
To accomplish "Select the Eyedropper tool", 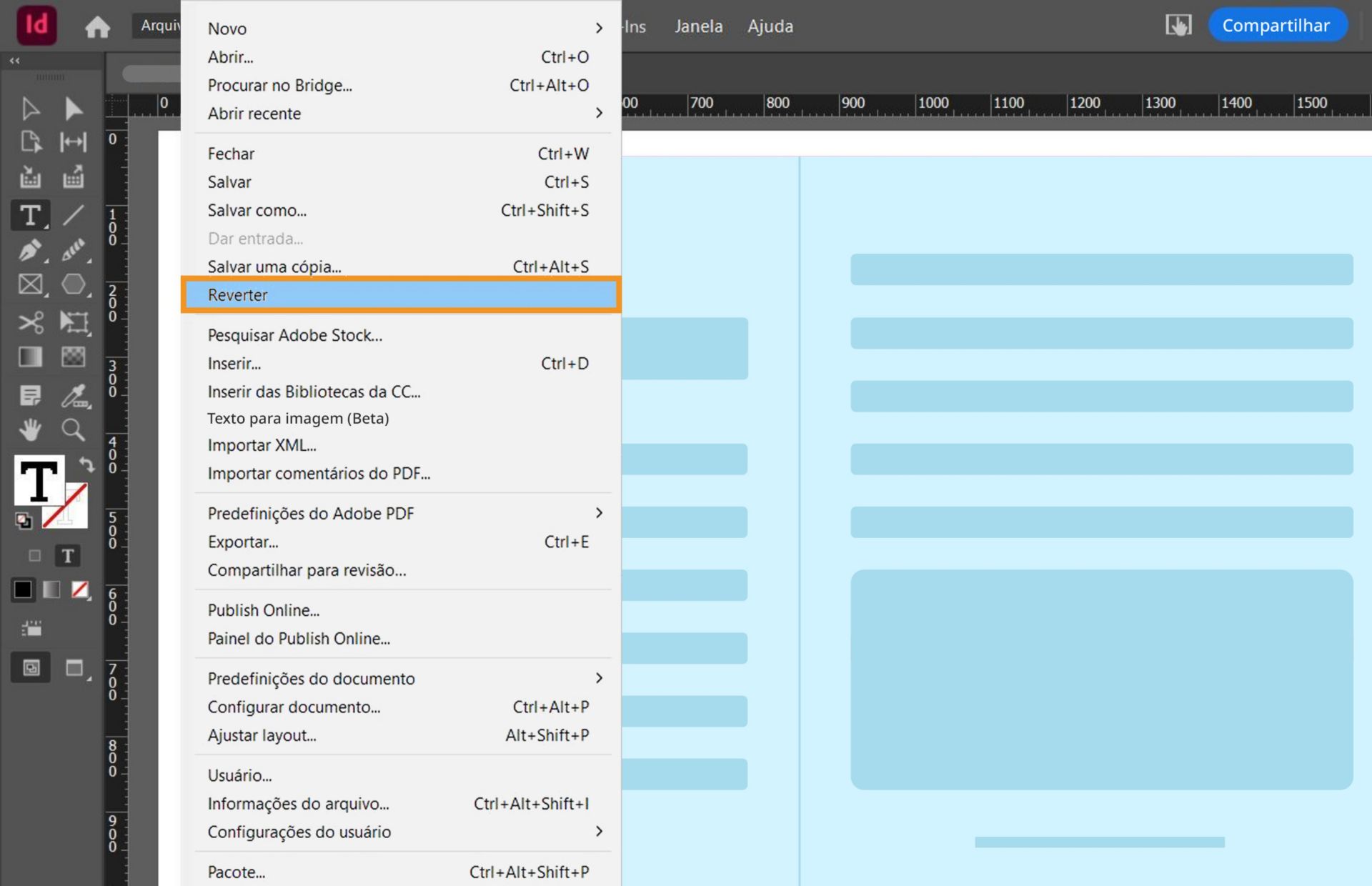I will 75,395.
